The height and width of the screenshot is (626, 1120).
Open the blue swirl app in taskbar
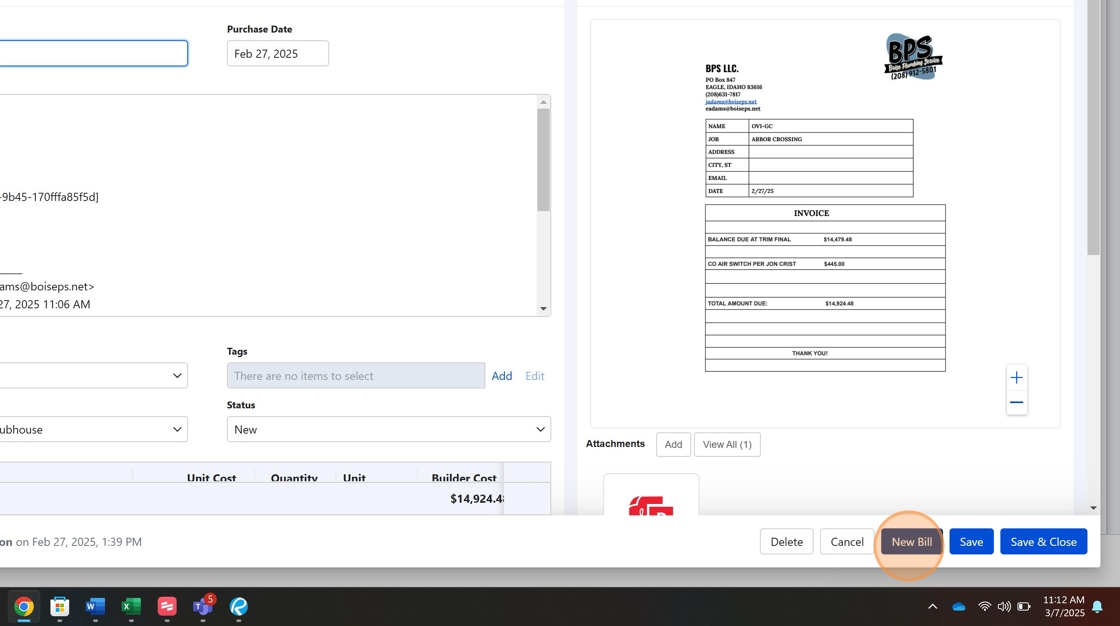(239, 607)
